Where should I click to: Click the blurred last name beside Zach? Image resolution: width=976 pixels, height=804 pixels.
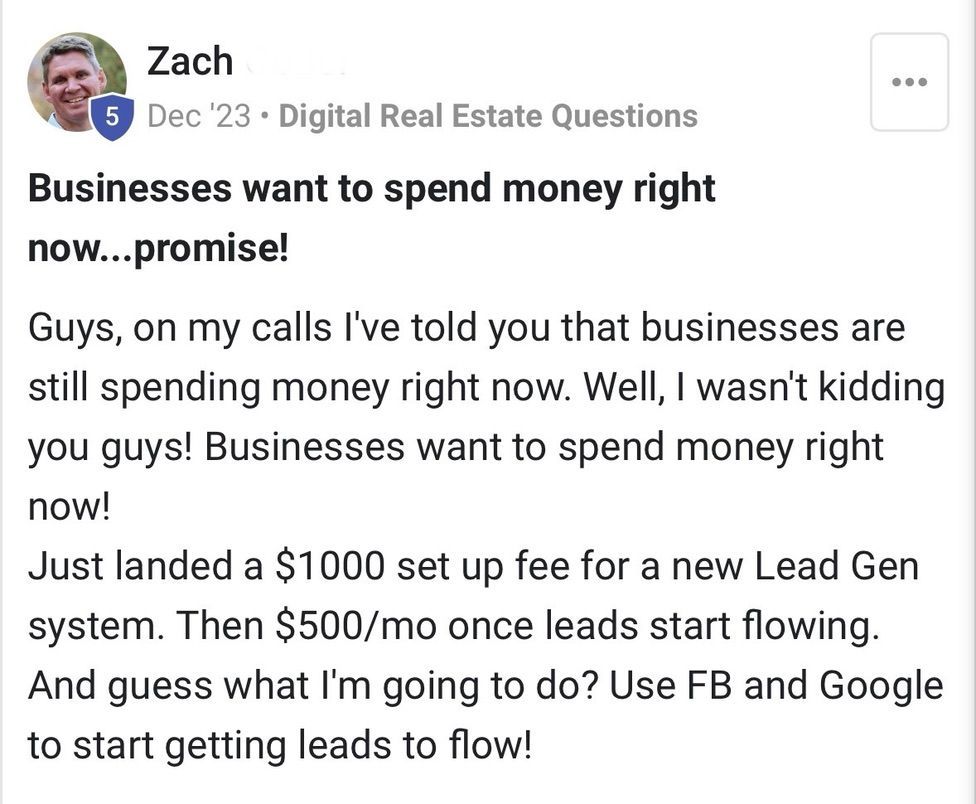[x=295, y=62]
